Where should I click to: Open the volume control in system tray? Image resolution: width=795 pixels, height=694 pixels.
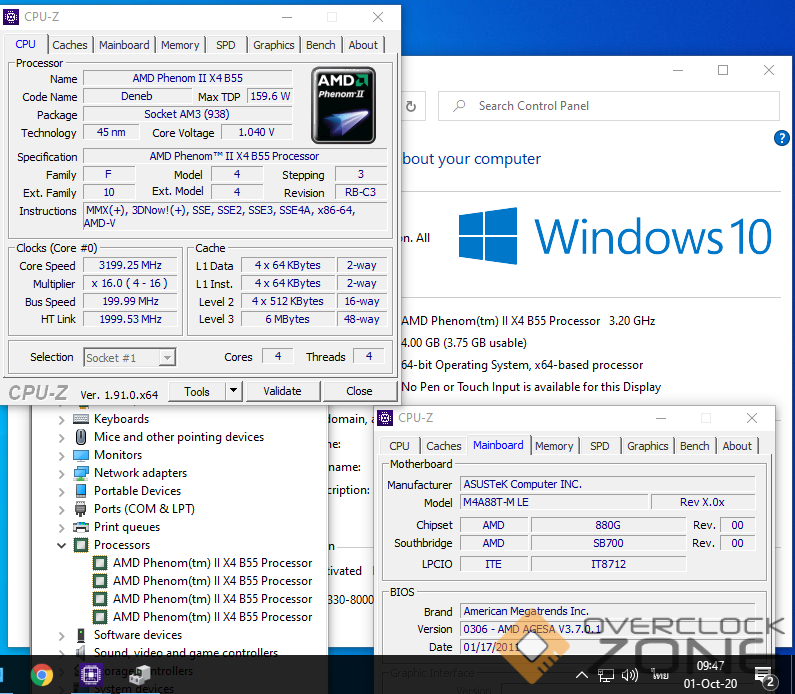630,675
